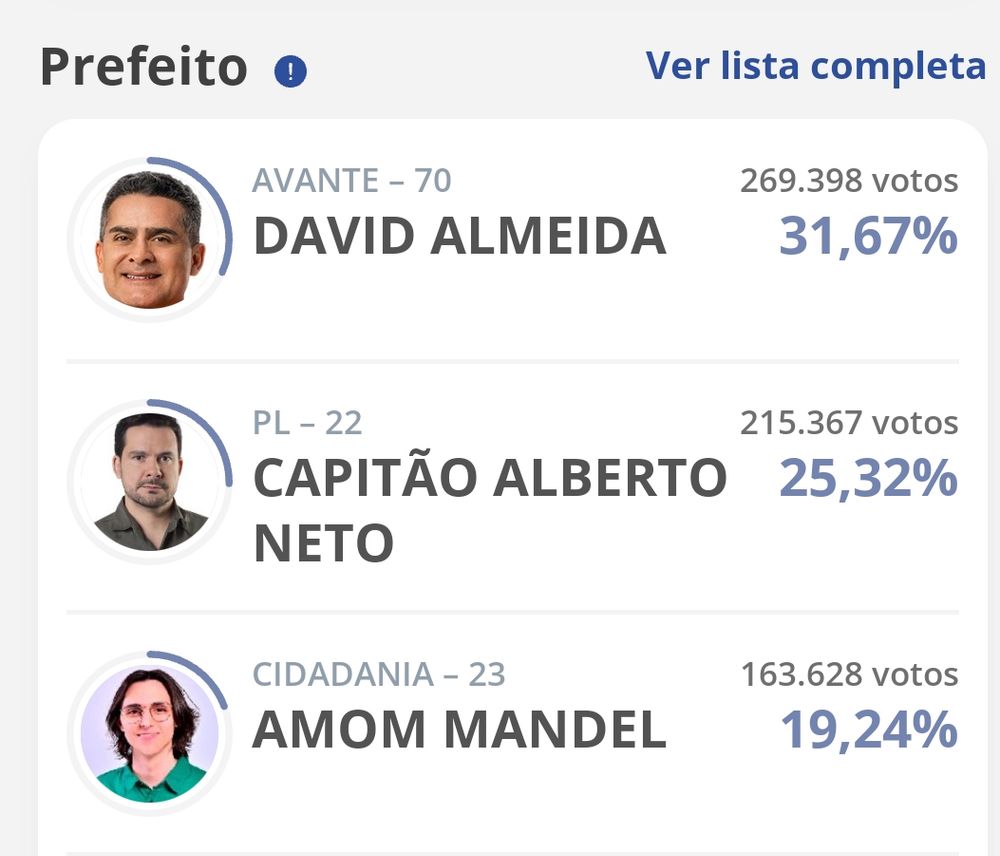The width and height of the screenshot is (1000, 856).
Task: Click David Almeida's candidate photo
Action: (150, 240)
